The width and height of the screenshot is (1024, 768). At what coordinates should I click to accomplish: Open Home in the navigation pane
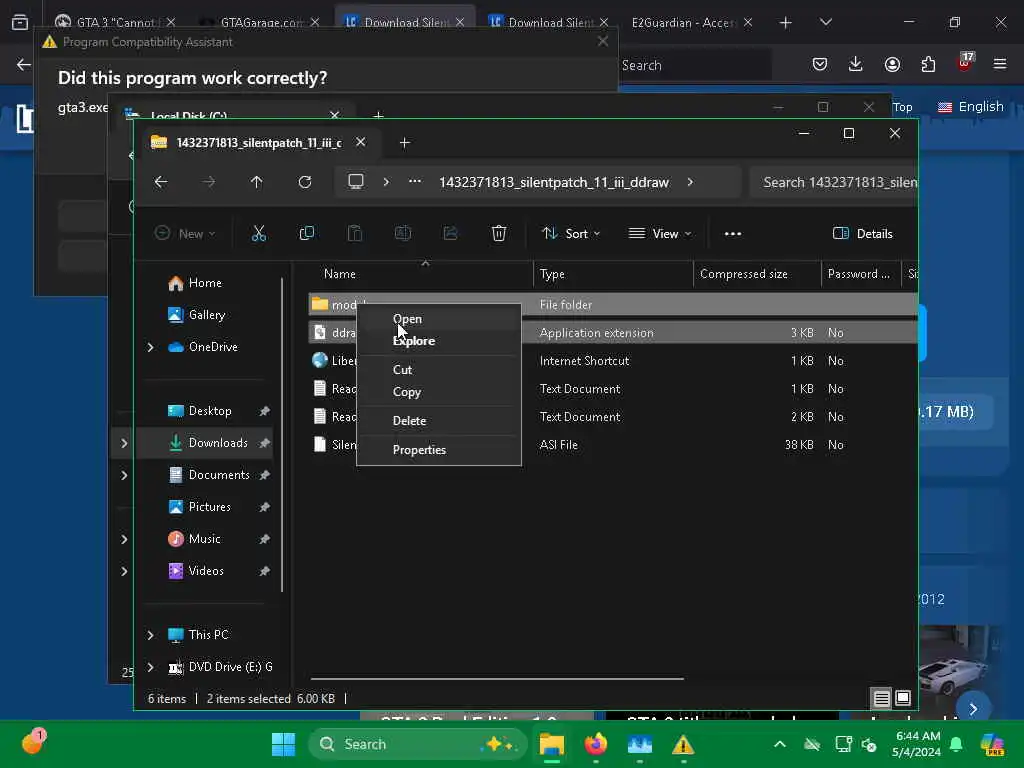pyautogui.click(x=204, y=283)
